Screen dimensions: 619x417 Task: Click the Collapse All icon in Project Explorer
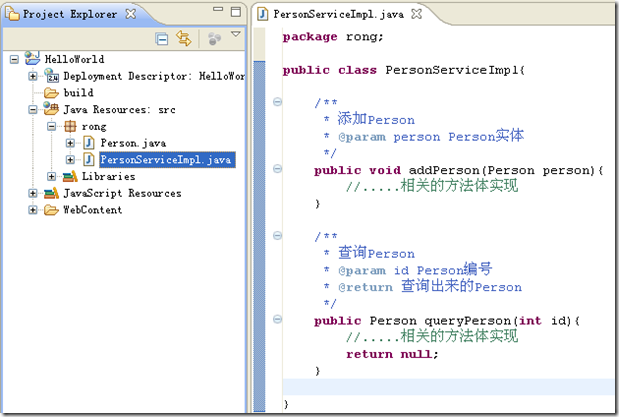(162, 39)
